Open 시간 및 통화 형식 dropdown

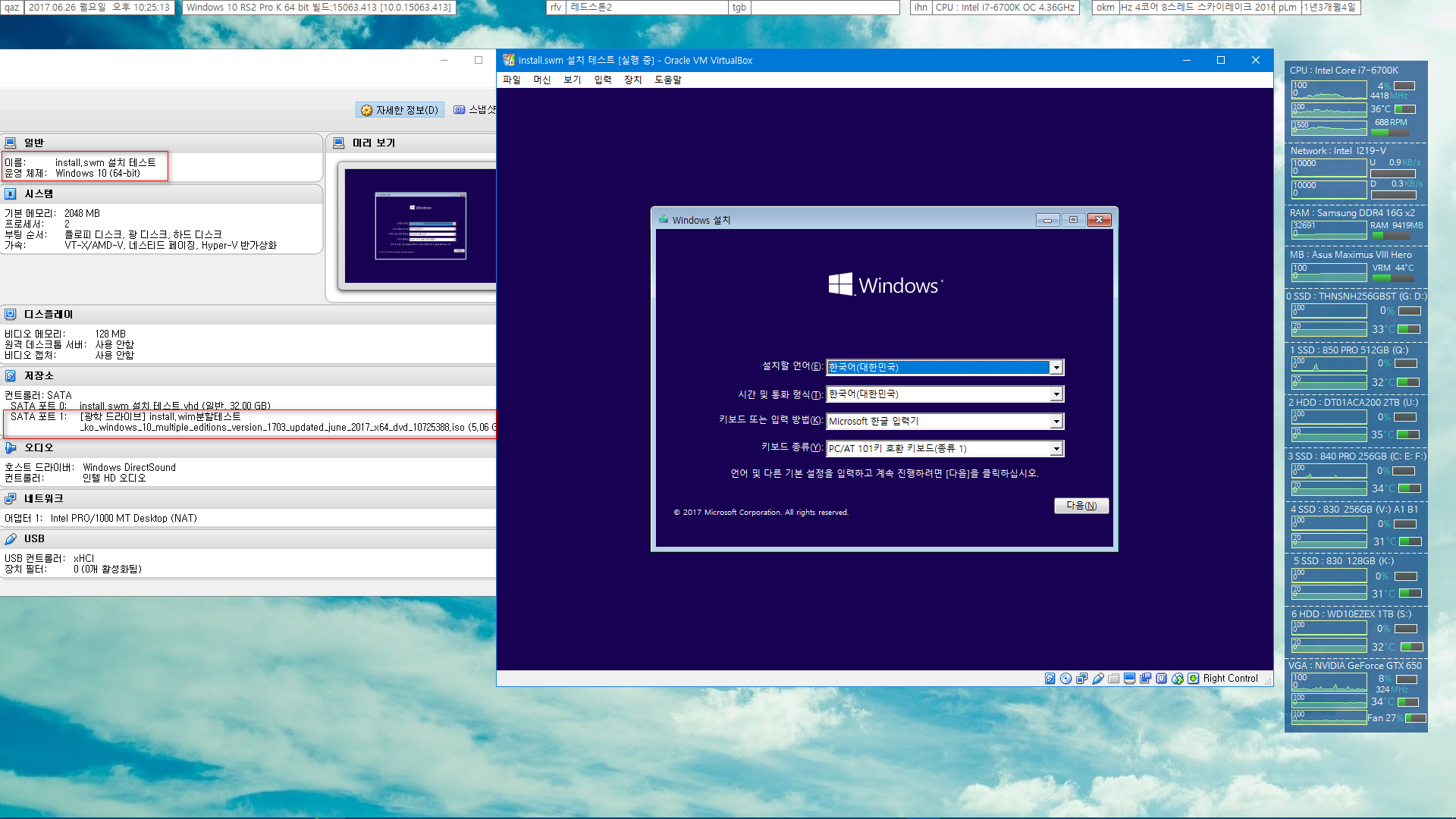coord(1056,394)
